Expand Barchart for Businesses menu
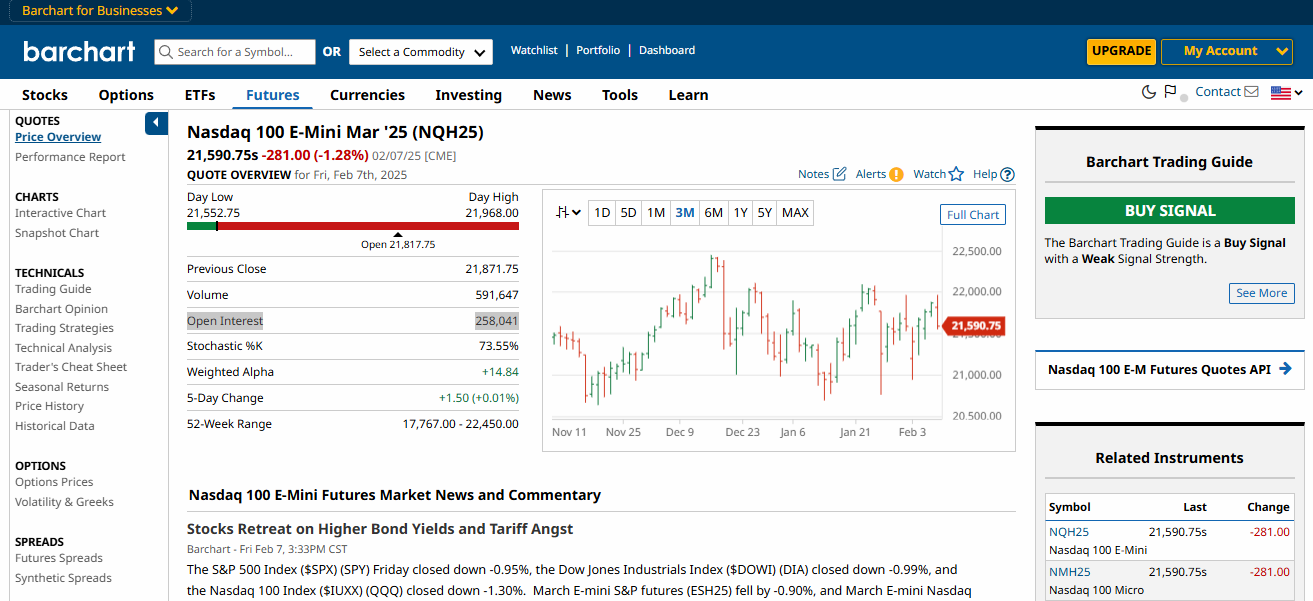1313x601 pixels. [x=100, y=11]
